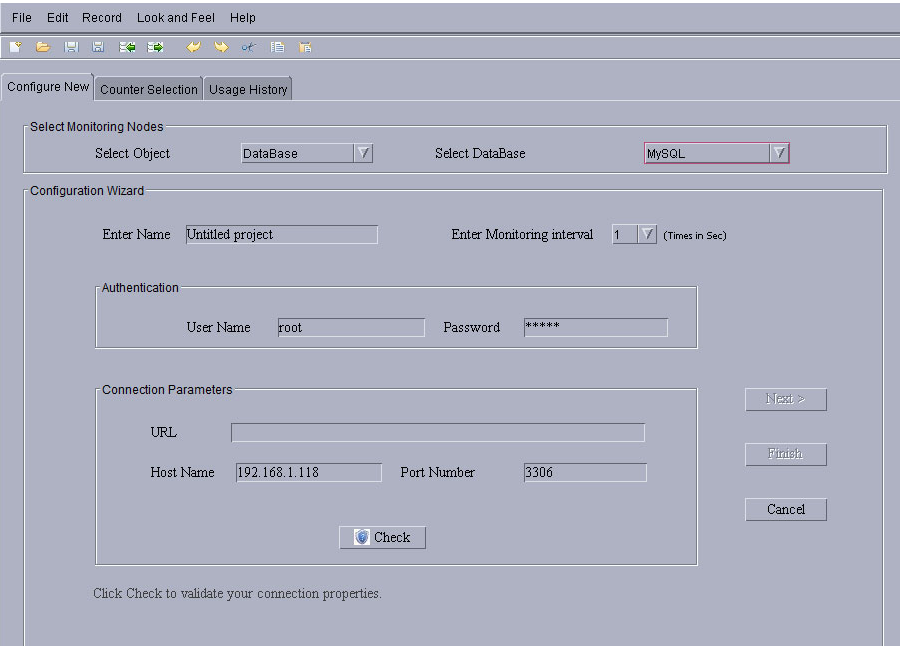Click the first Save disk icon
This screenshot has height=650, width=900.
click(x=71, y=47)
